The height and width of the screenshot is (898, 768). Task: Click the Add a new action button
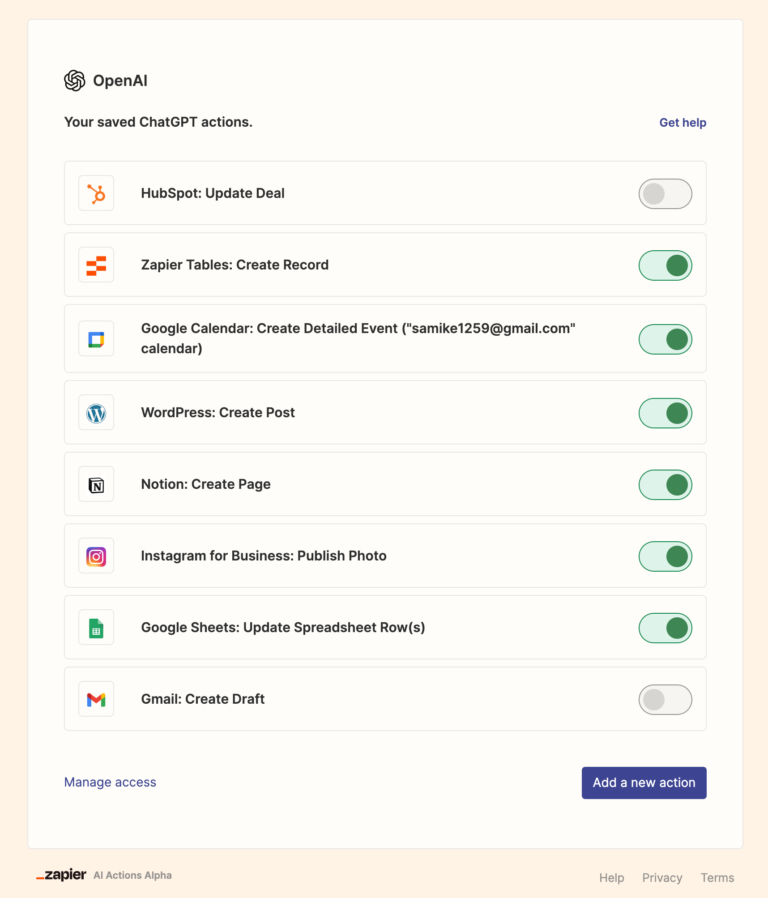(x=644, y=783)
